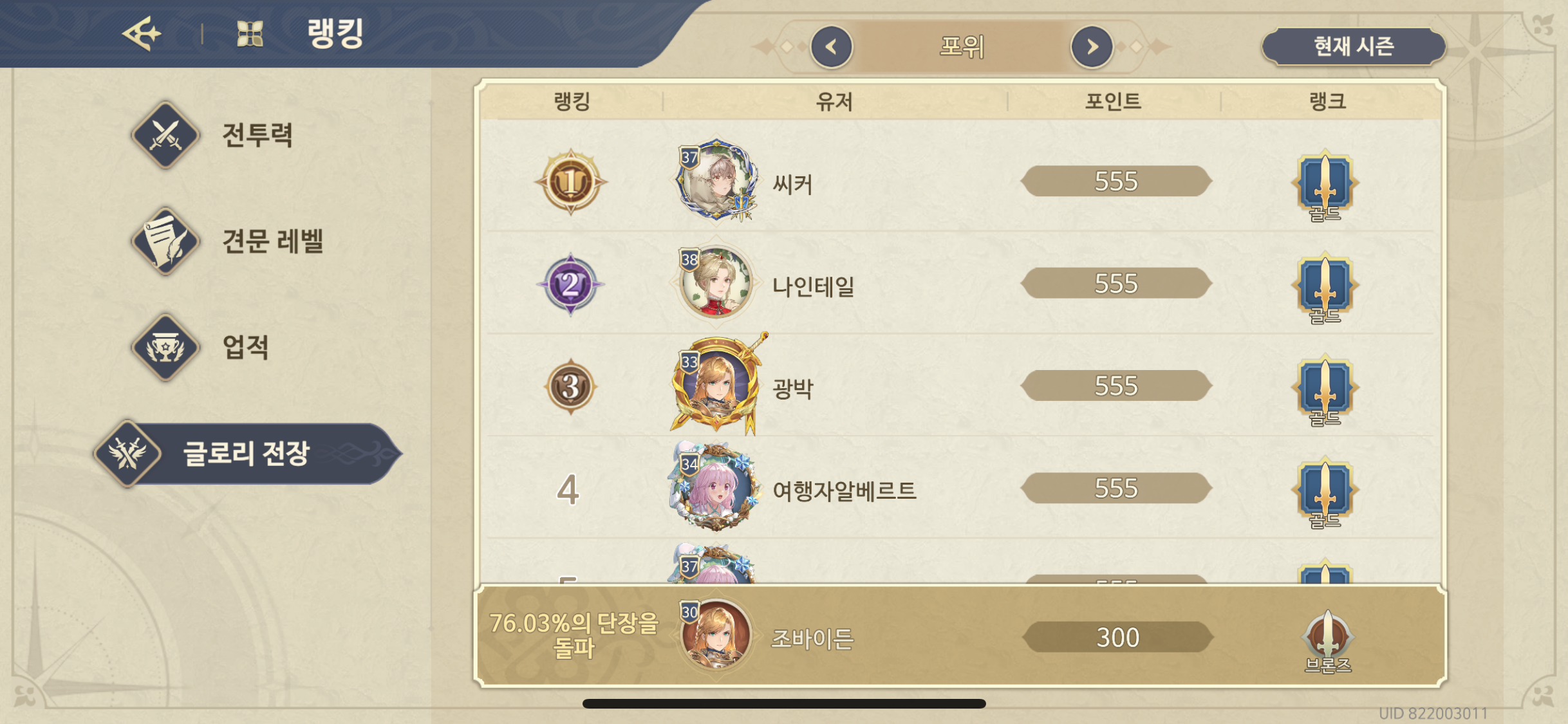Select the scroll quill 견문 레벨 icon
Viewport: 1568px width, 724px height.
(x=165, y=241)
